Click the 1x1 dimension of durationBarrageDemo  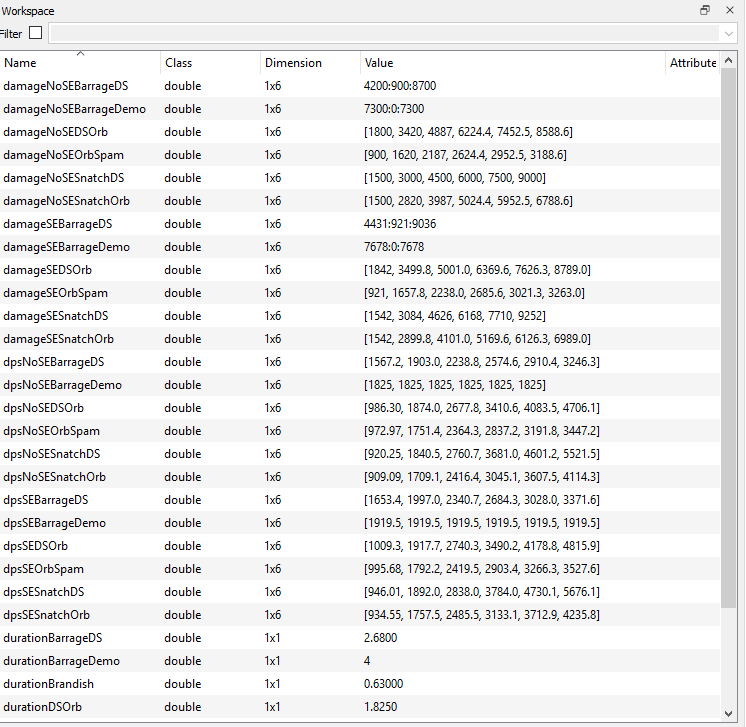click(x=273, y=661)
